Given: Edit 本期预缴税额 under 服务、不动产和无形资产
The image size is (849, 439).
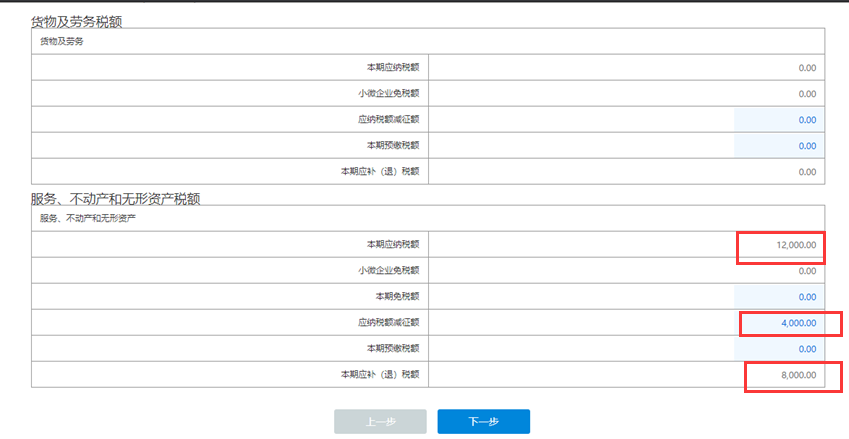Looking at the screenshot, I should pos(779,349).
